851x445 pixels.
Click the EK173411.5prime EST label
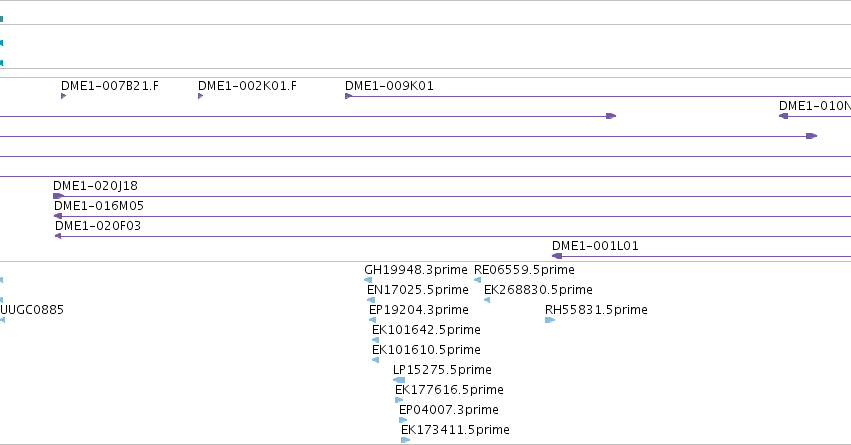click(x=455, y=430)
